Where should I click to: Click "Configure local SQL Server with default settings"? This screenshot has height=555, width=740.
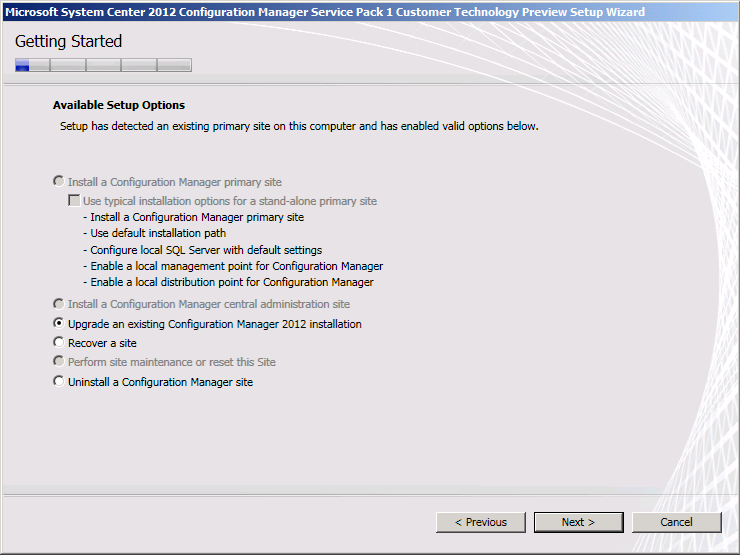[x=203, y=250]
